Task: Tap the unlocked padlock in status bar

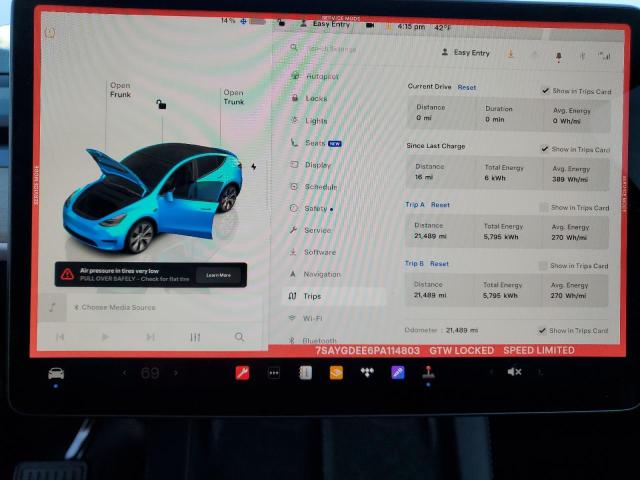Action: point(281,22)
